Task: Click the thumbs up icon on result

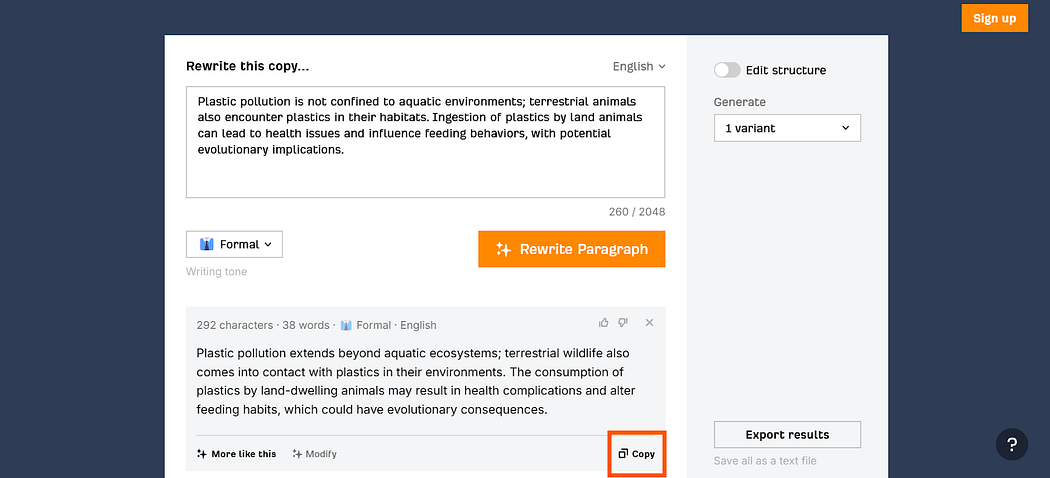Action: [603, 323]
